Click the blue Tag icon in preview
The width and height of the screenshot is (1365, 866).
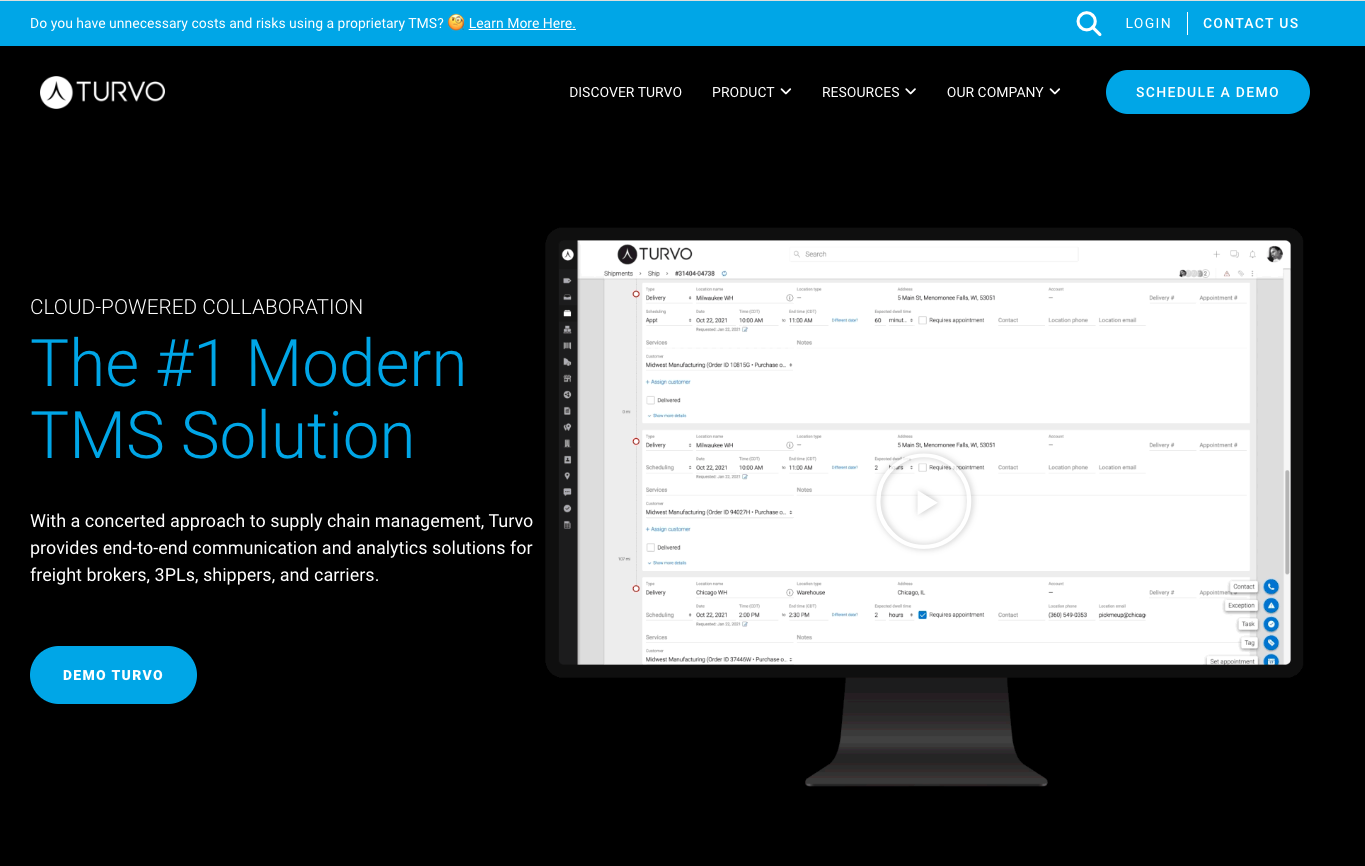tap(1271, 643)
